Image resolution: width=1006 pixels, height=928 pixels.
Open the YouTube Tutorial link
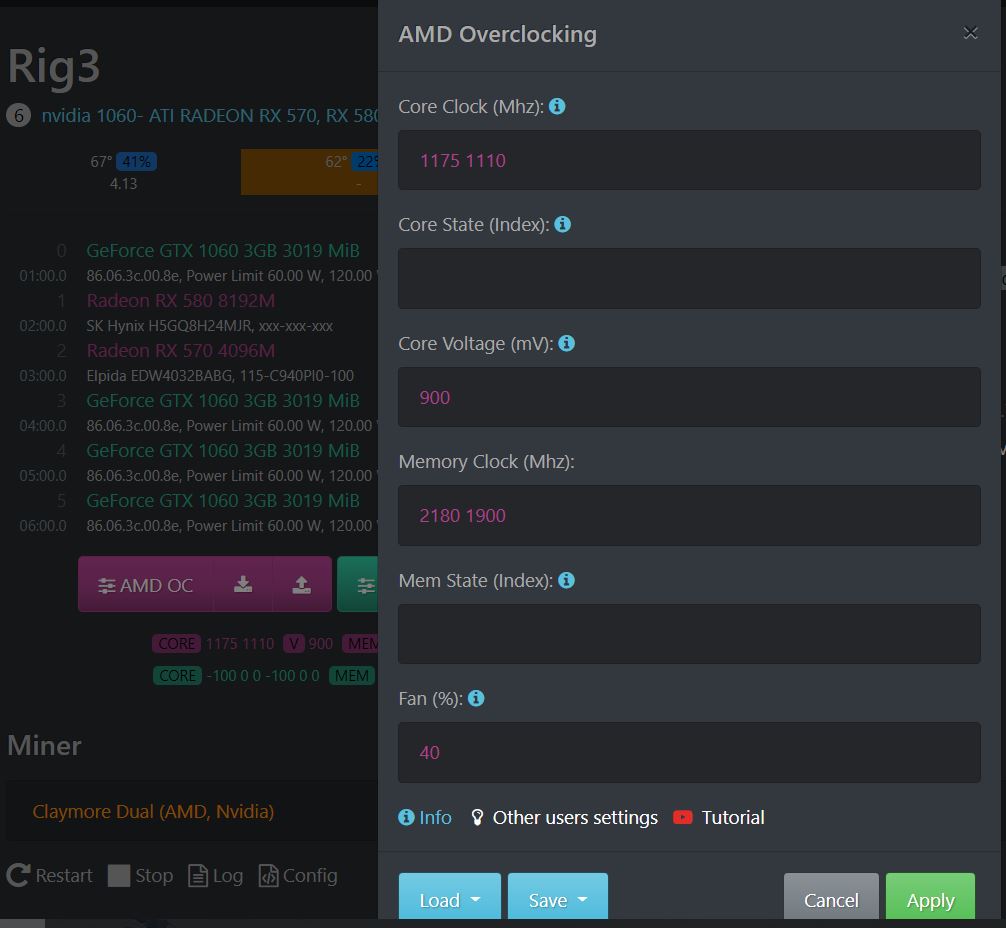(719, 817)
